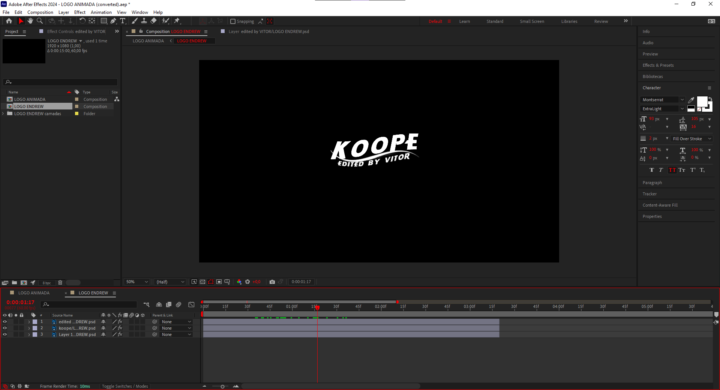Open the Layer menu
720x390 pixels.
click(x=63, y=12)
